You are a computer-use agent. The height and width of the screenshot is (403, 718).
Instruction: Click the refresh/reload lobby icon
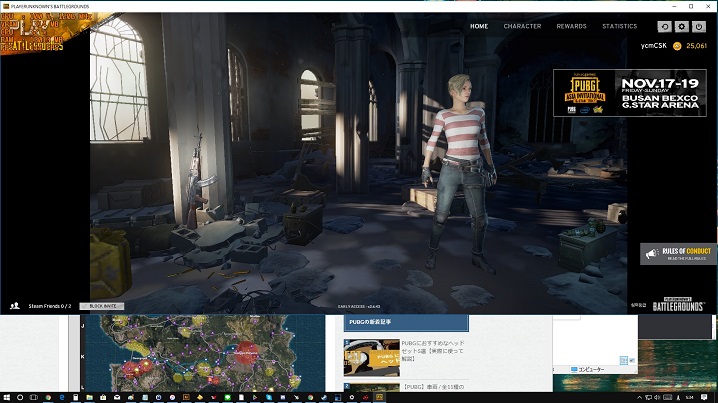(x=664, y=27)
